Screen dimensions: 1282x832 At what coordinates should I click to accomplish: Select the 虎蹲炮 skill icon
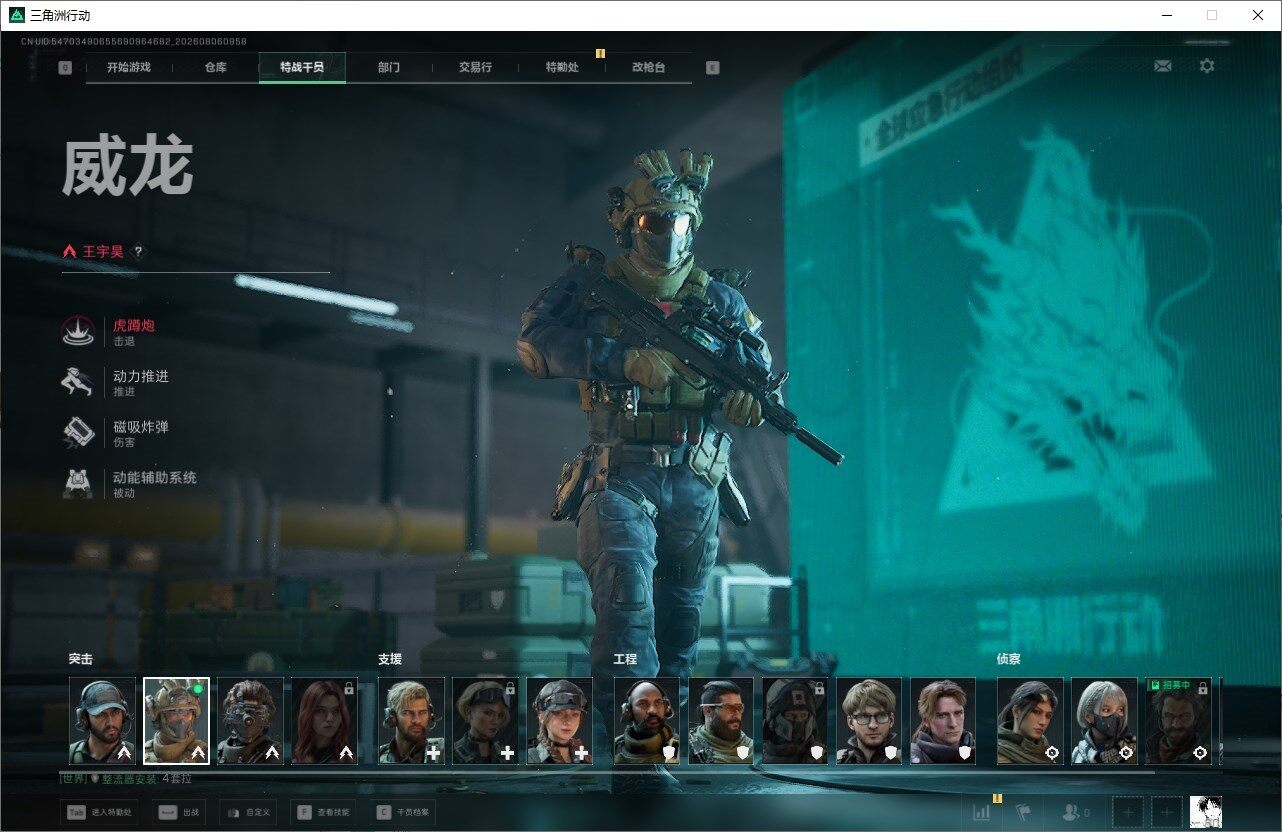(77, 332)
